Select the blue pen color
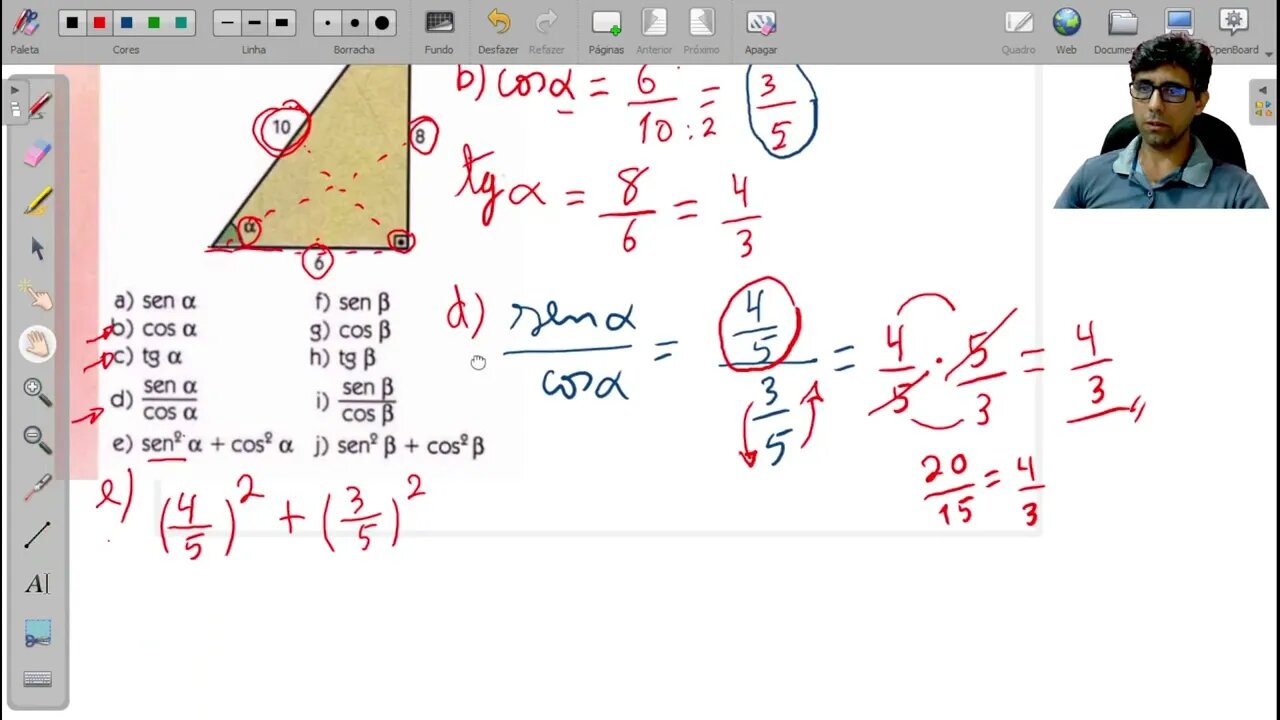The image size is (1280, 720). [x=126, y=23]
